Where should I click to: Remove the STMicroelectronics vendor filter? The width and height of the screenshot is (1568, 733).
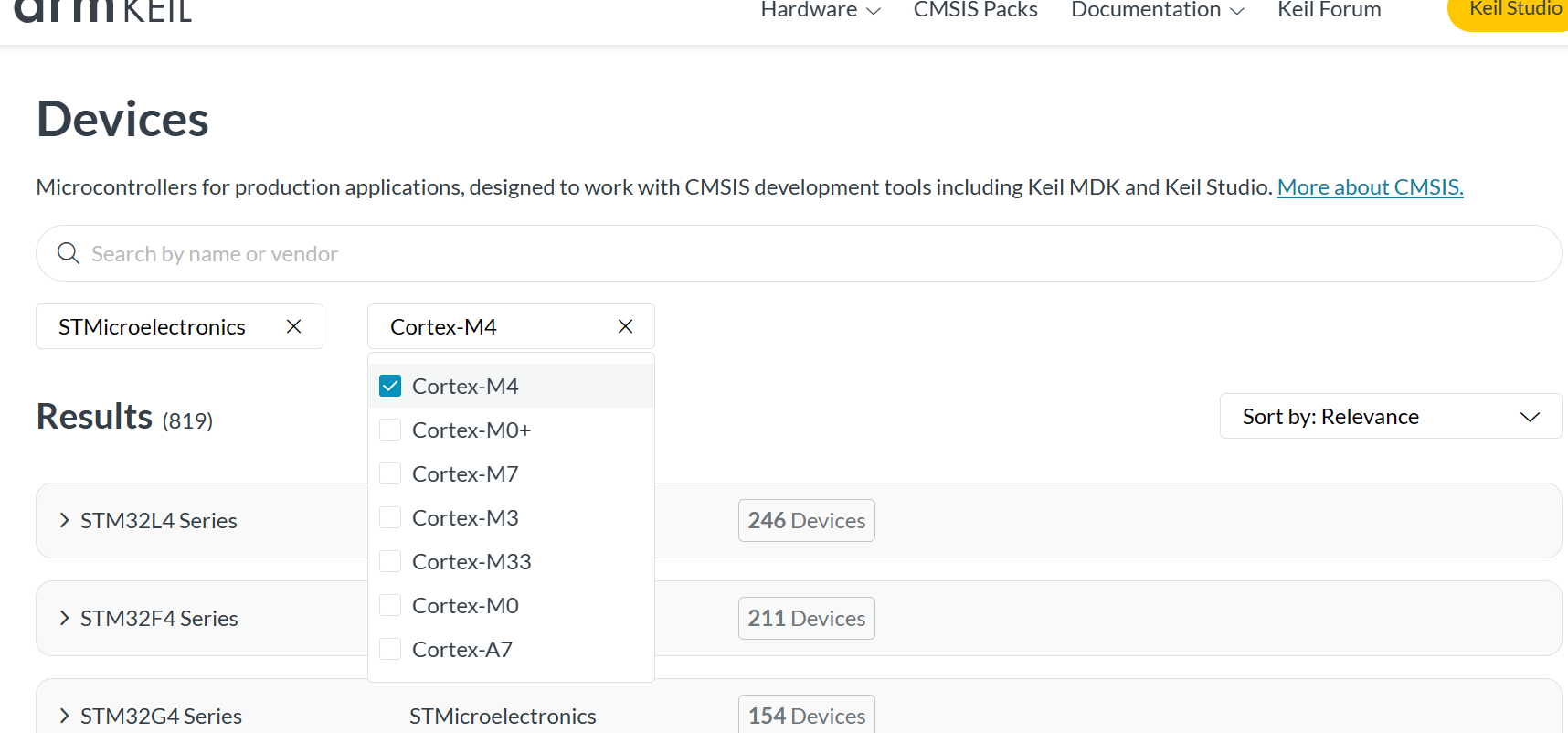(293, 326)
